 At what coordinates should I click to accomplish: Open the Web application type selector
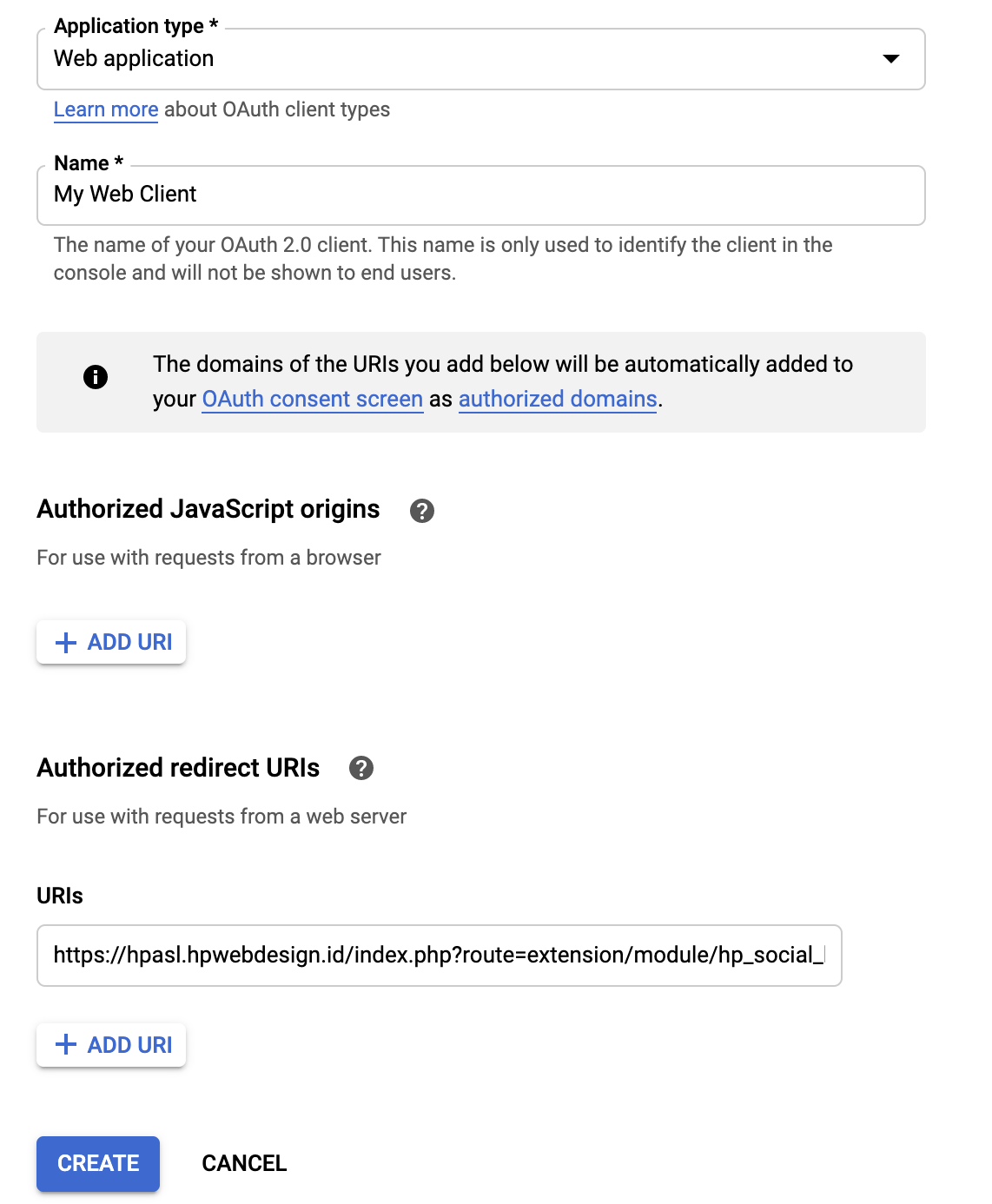469,59
